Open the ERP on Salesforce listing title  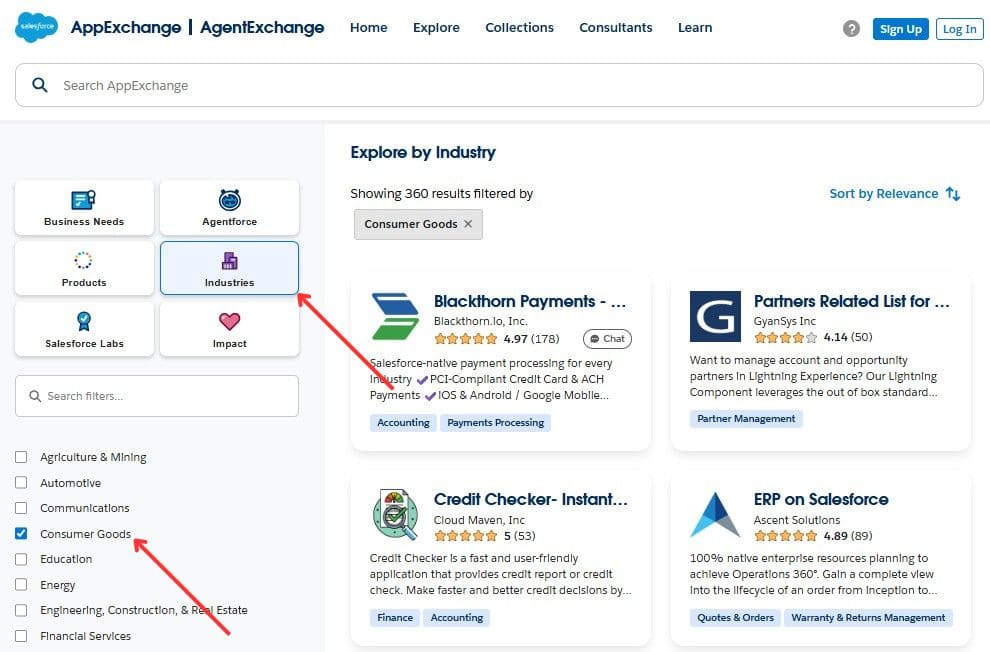[821, 499]
